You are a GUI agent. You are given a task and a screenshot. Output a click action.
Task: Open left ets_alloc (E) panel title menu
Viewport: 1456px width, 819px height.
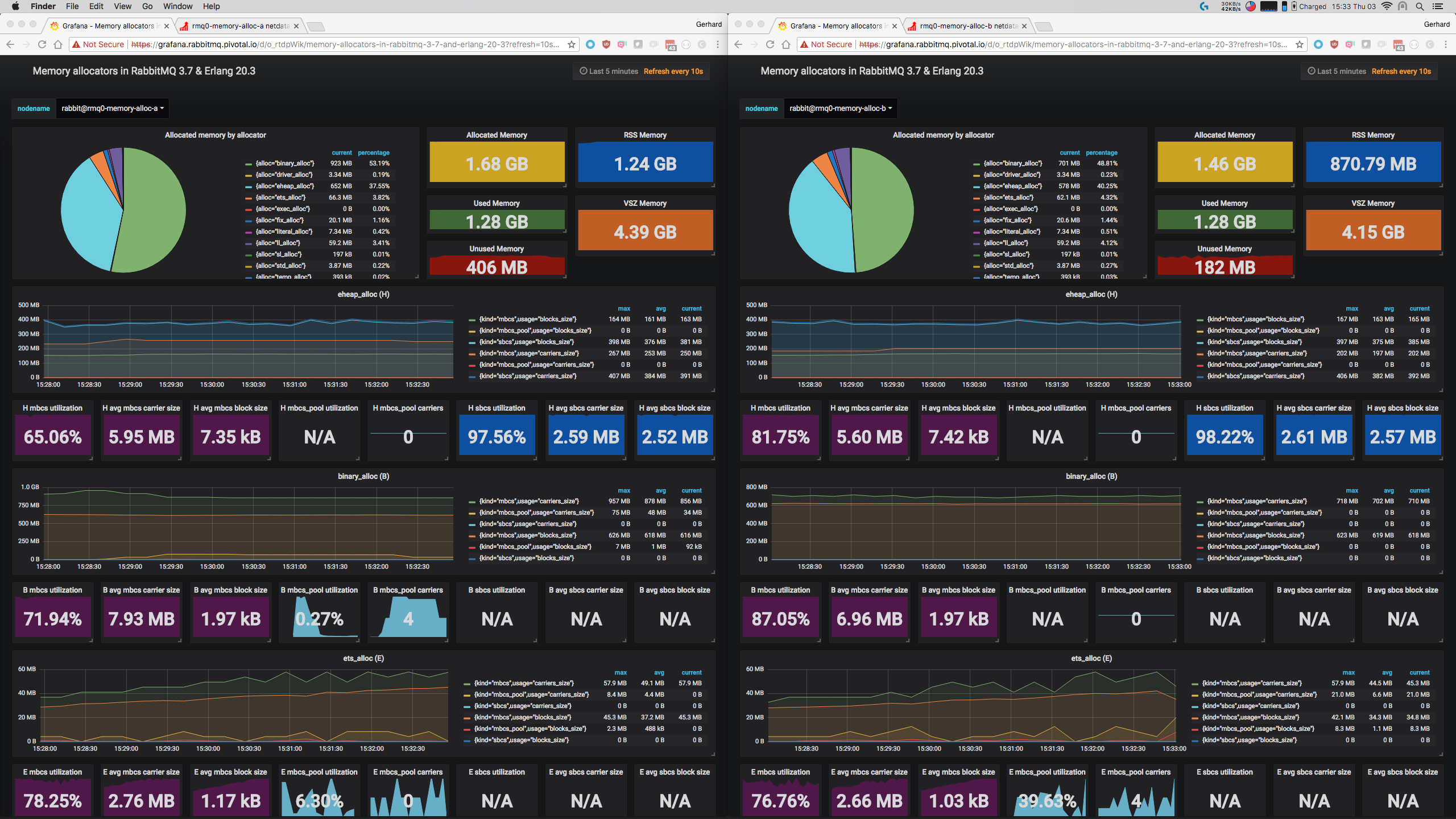click(x=363, y=658)
